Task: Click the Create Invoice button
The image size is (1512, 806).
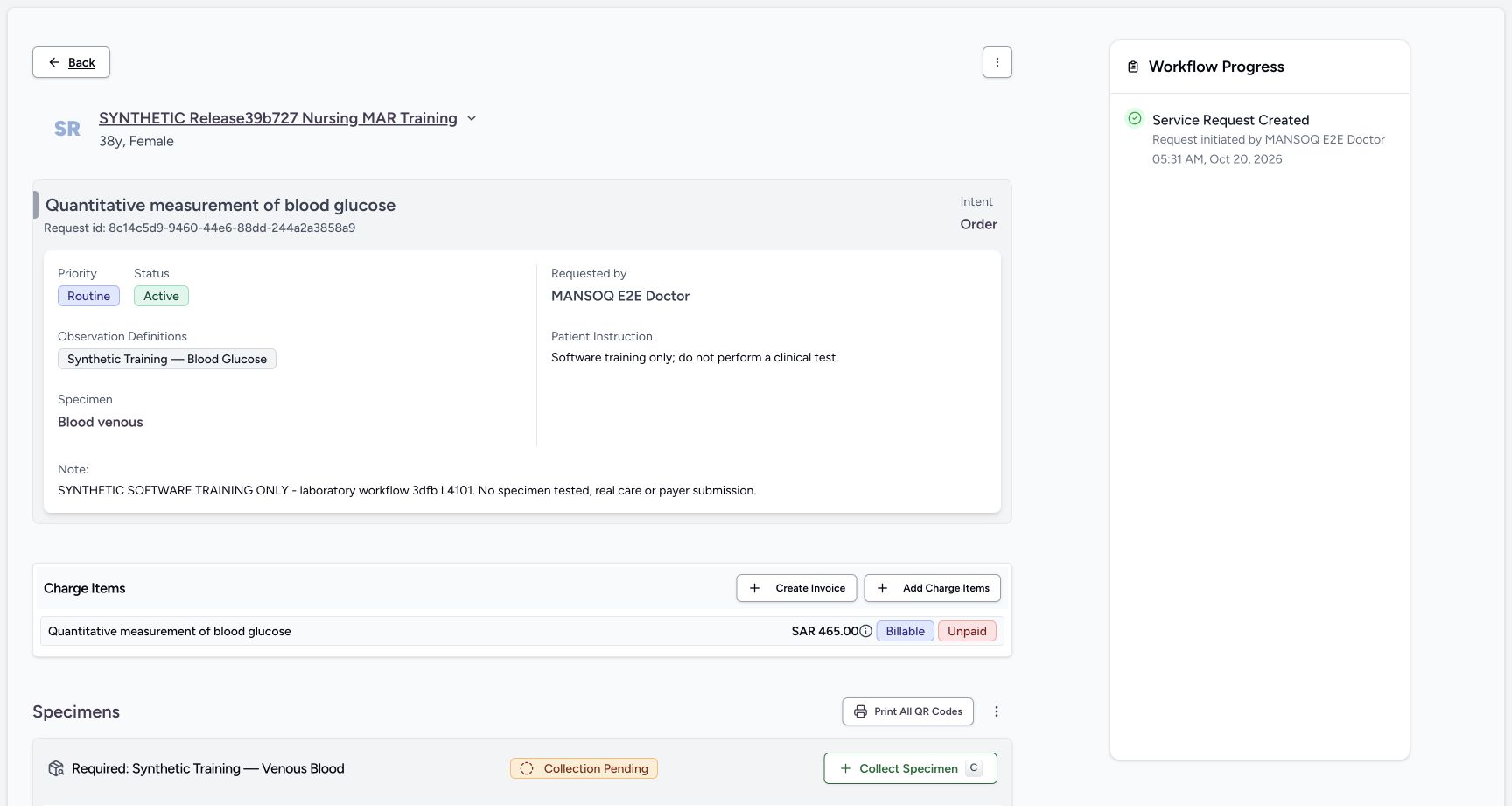Action: click(796, 588)
